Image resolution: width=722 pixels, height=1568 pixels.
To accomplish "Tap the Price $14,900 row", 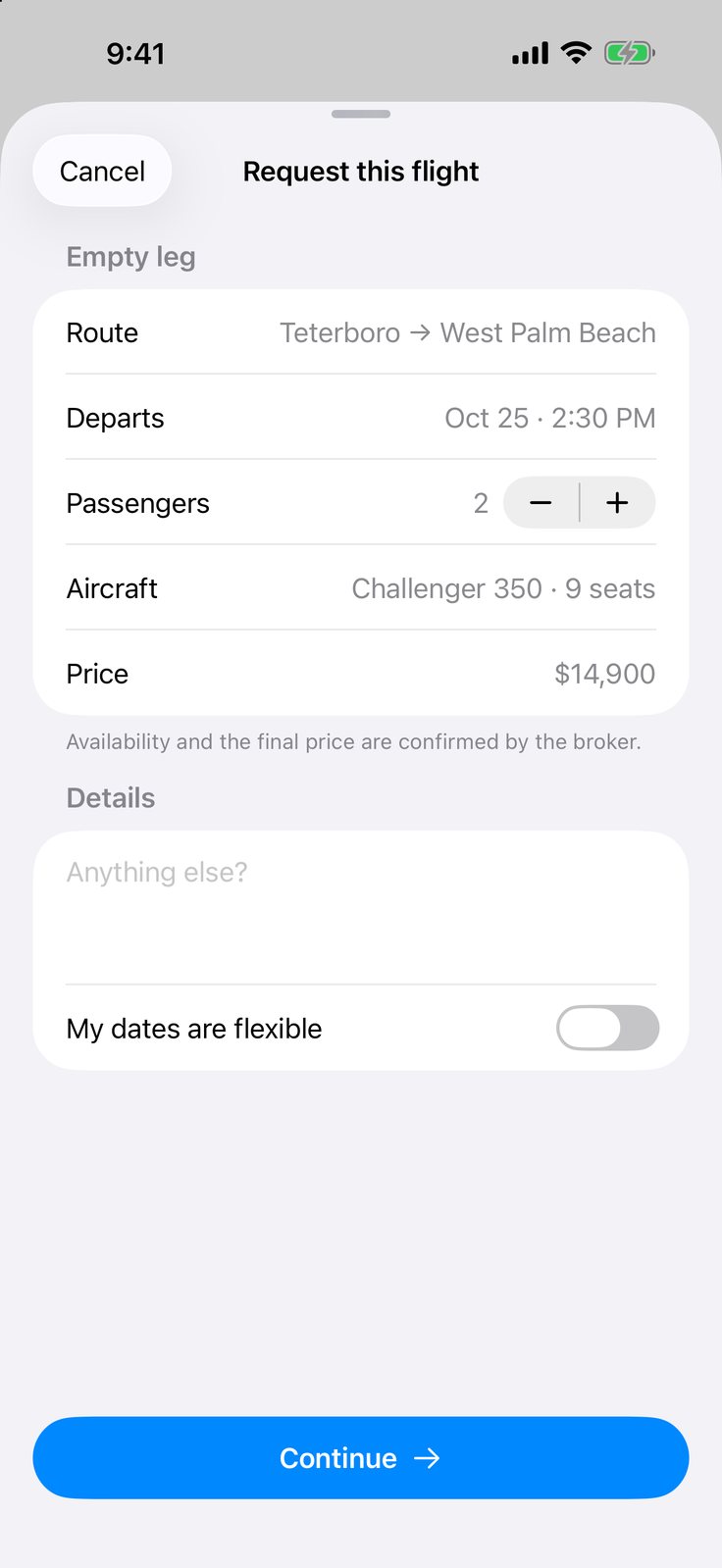I will (x=361, y=674).
